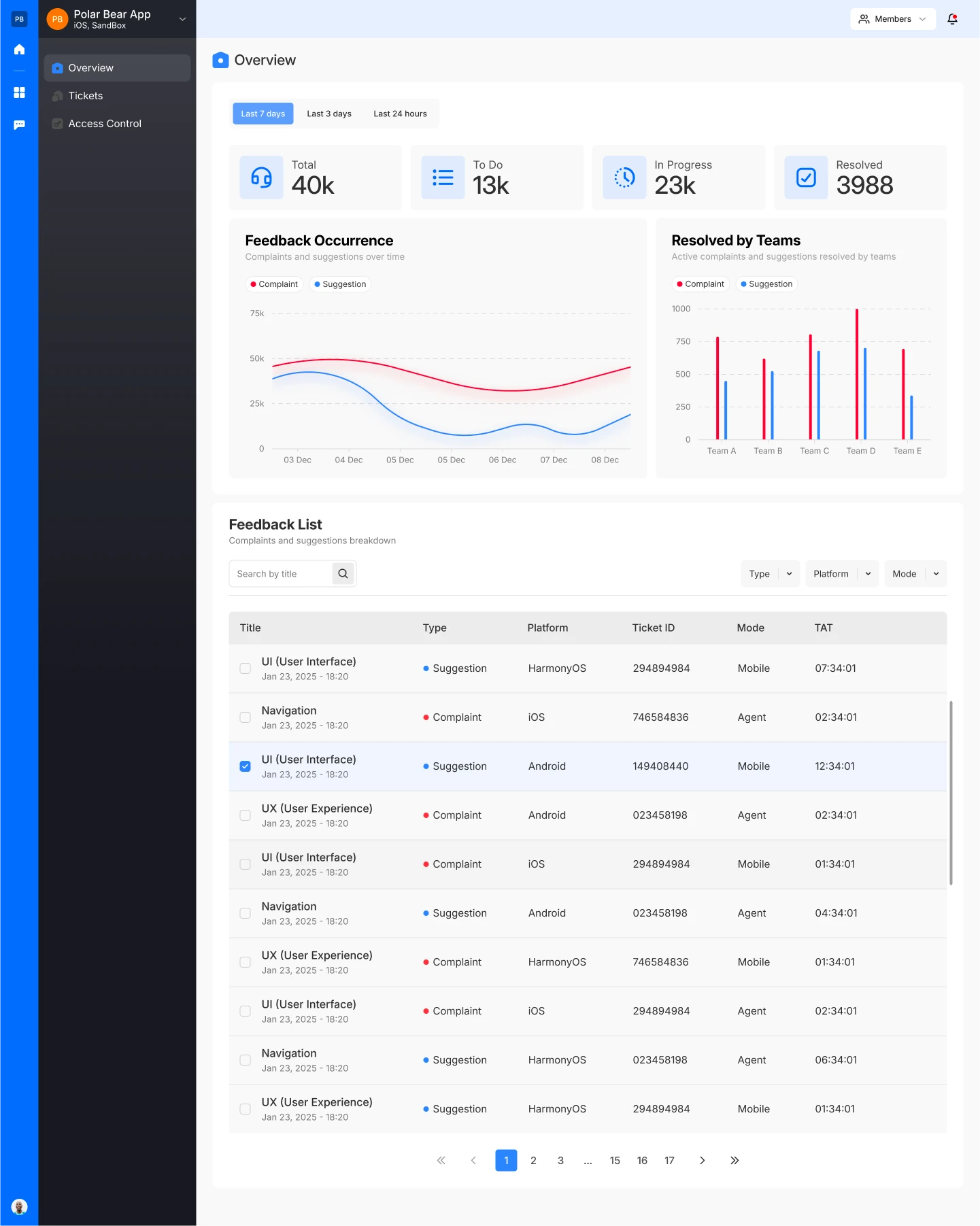This screenshot has width=980, height=1226.
Task: Open the chat messages icon in left rail
Action: [x=19, y=124]
